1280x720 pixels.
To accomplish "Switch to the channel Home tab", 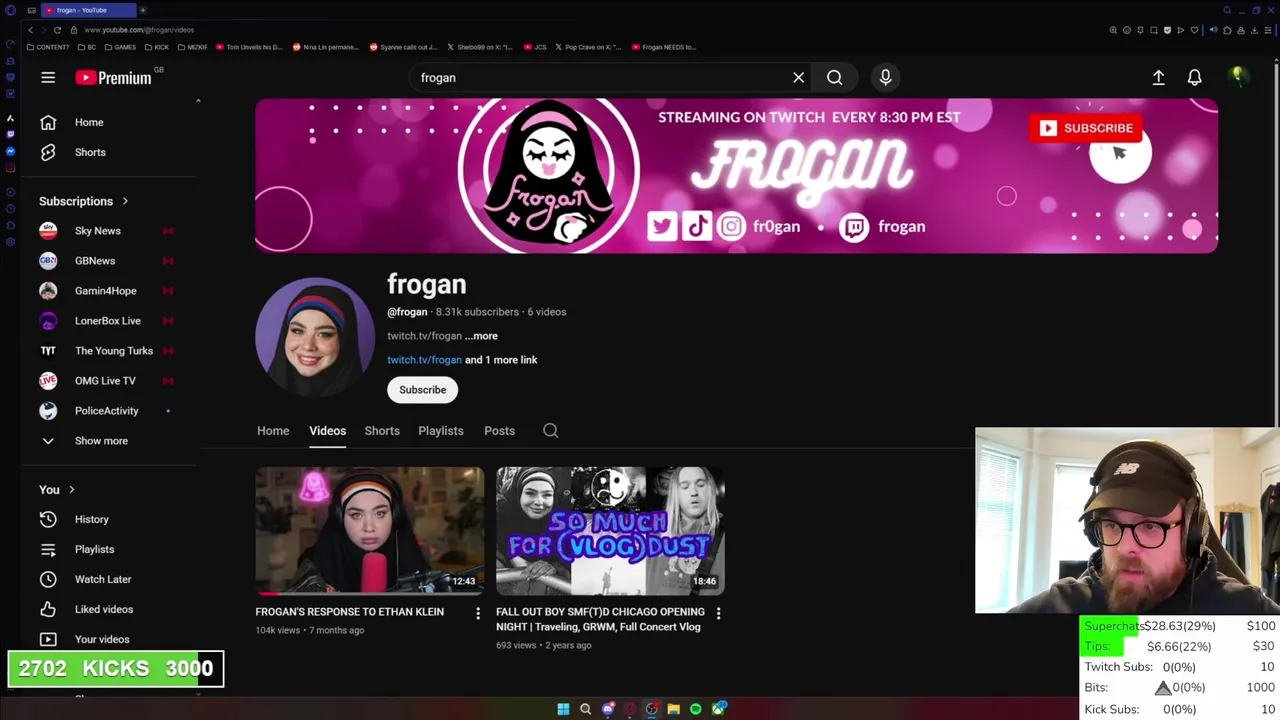I will coord(273,430).
